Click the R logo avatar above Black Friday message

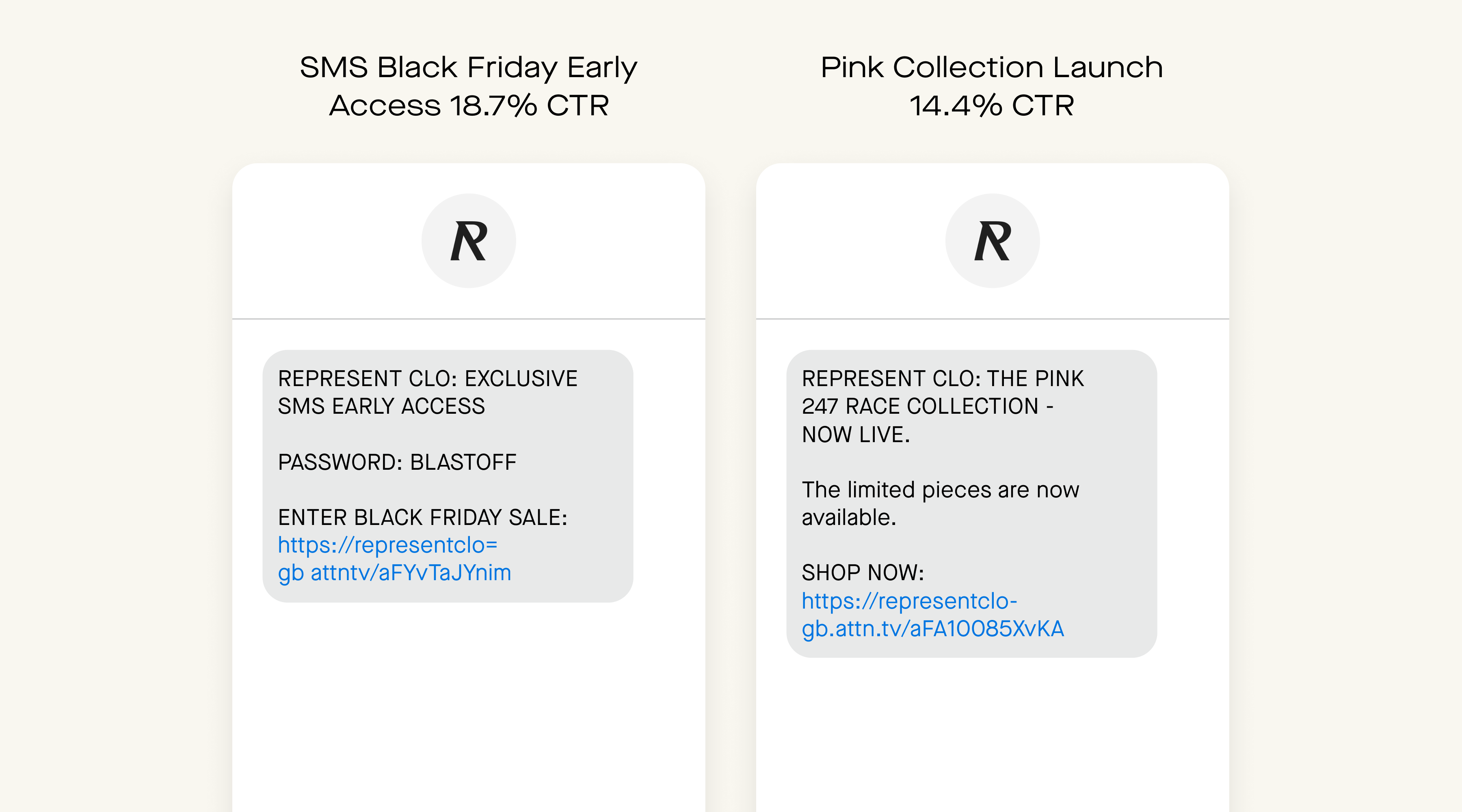(468, 241)
